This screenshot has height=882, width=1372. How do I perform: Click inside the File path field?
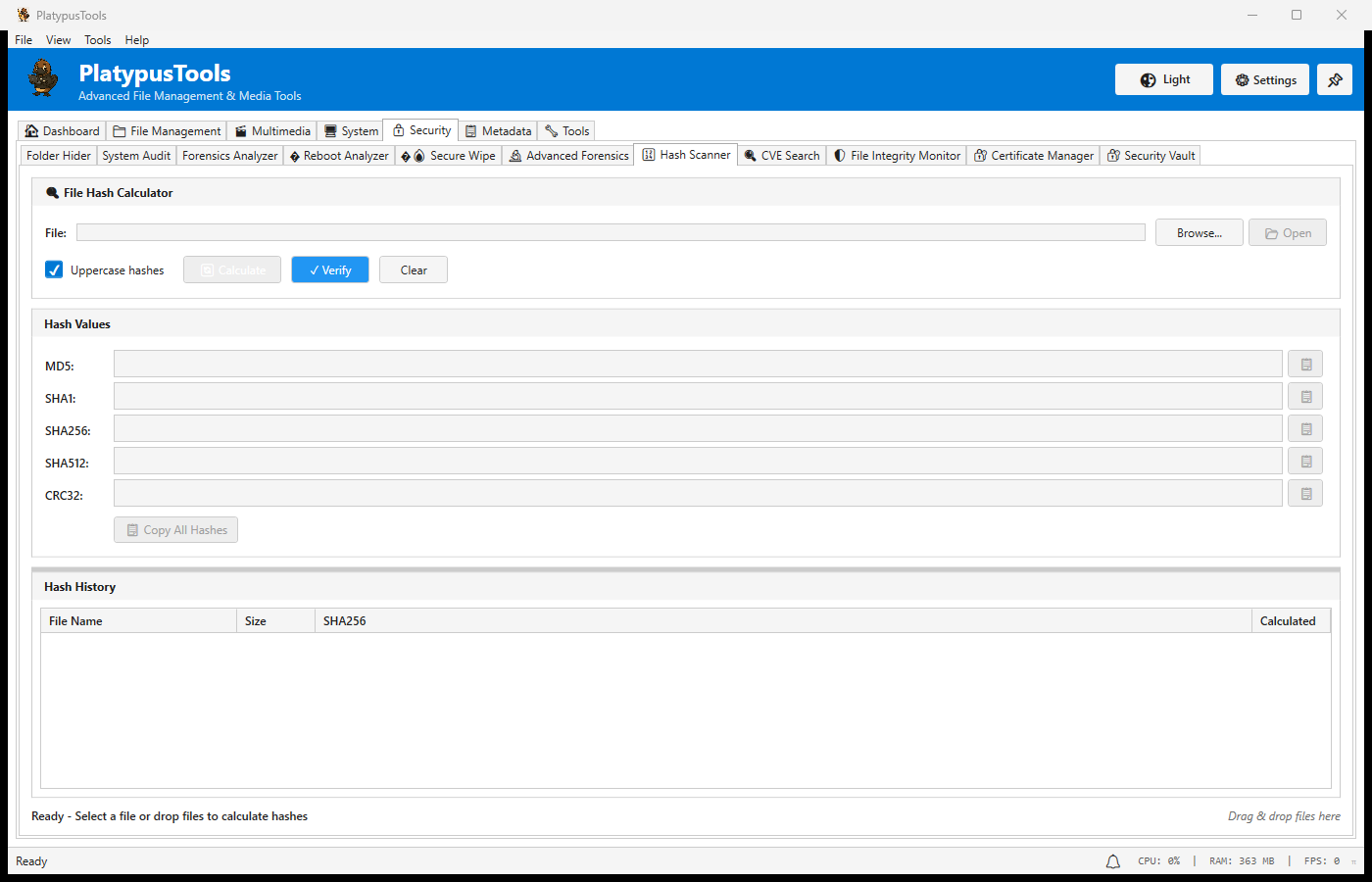pos(608,232)
